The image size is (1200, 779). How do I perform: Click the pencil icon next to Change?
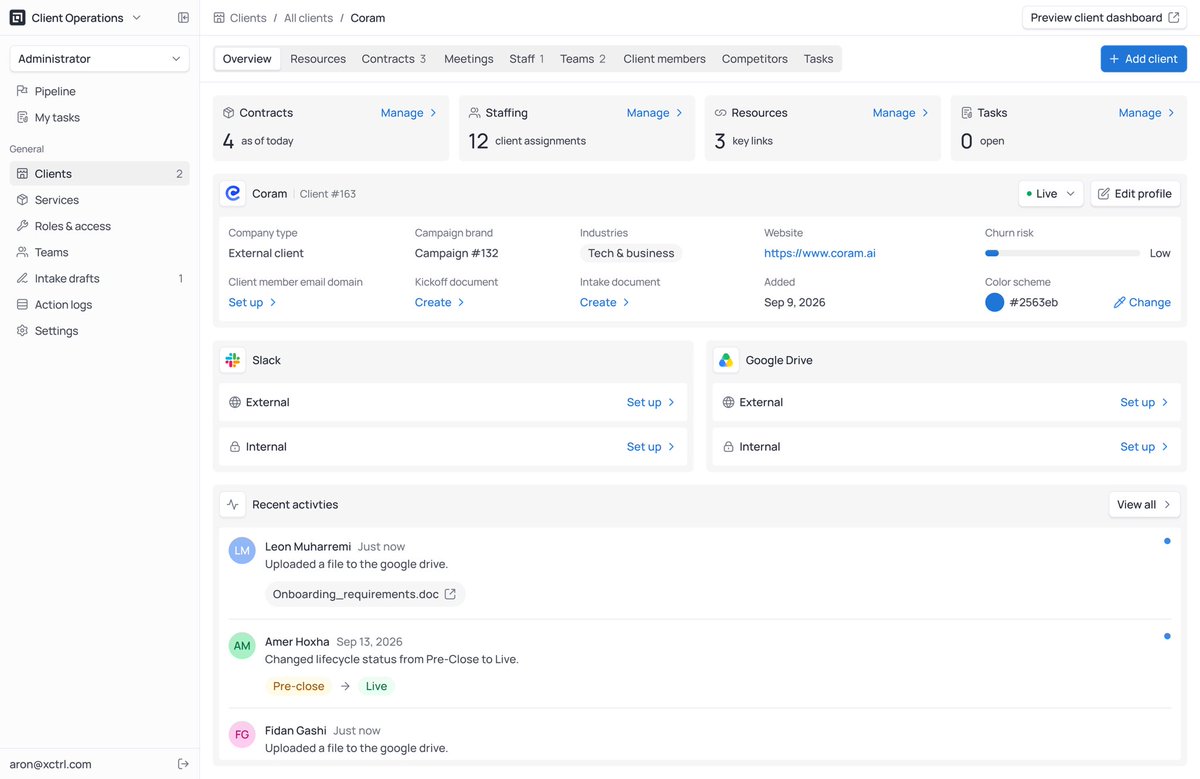(x=1119, y=302)
